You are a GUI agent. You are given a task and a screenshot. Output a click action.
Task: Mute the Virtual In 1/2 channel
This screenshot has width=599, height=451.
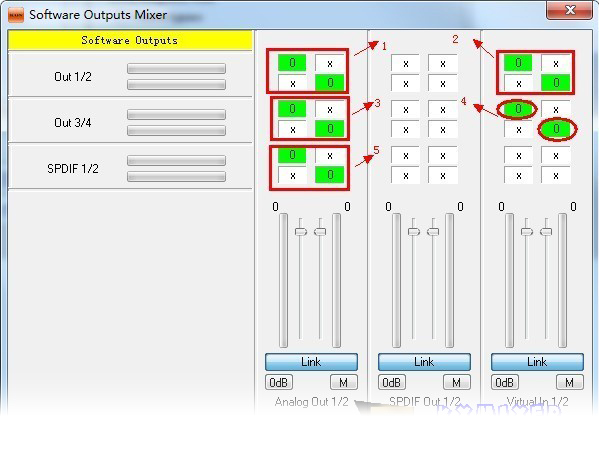(x=570, y=382)
